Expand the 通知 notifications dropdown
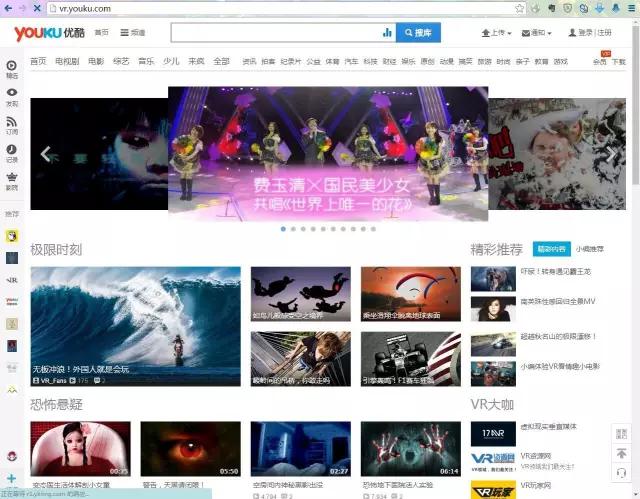Image resolution: width=640 pixels, height=499 pixels. click(536, 33)
